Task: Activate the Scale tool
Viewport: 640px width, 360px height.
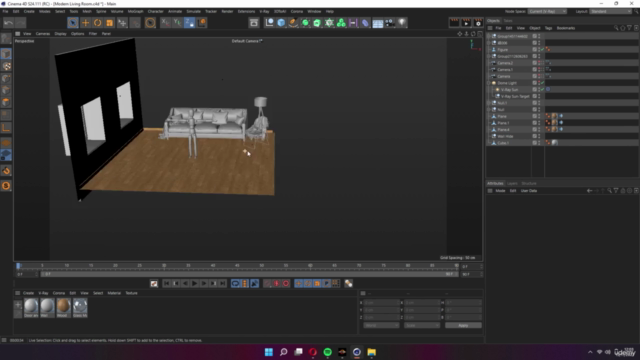Action: 109,23
